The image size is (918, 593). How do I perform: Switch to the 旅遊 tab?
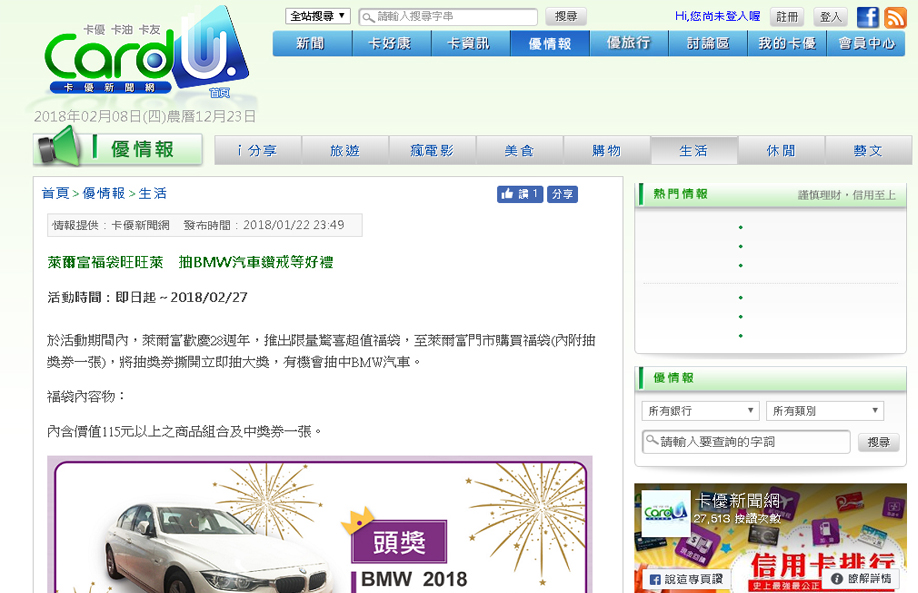point(345,150)
